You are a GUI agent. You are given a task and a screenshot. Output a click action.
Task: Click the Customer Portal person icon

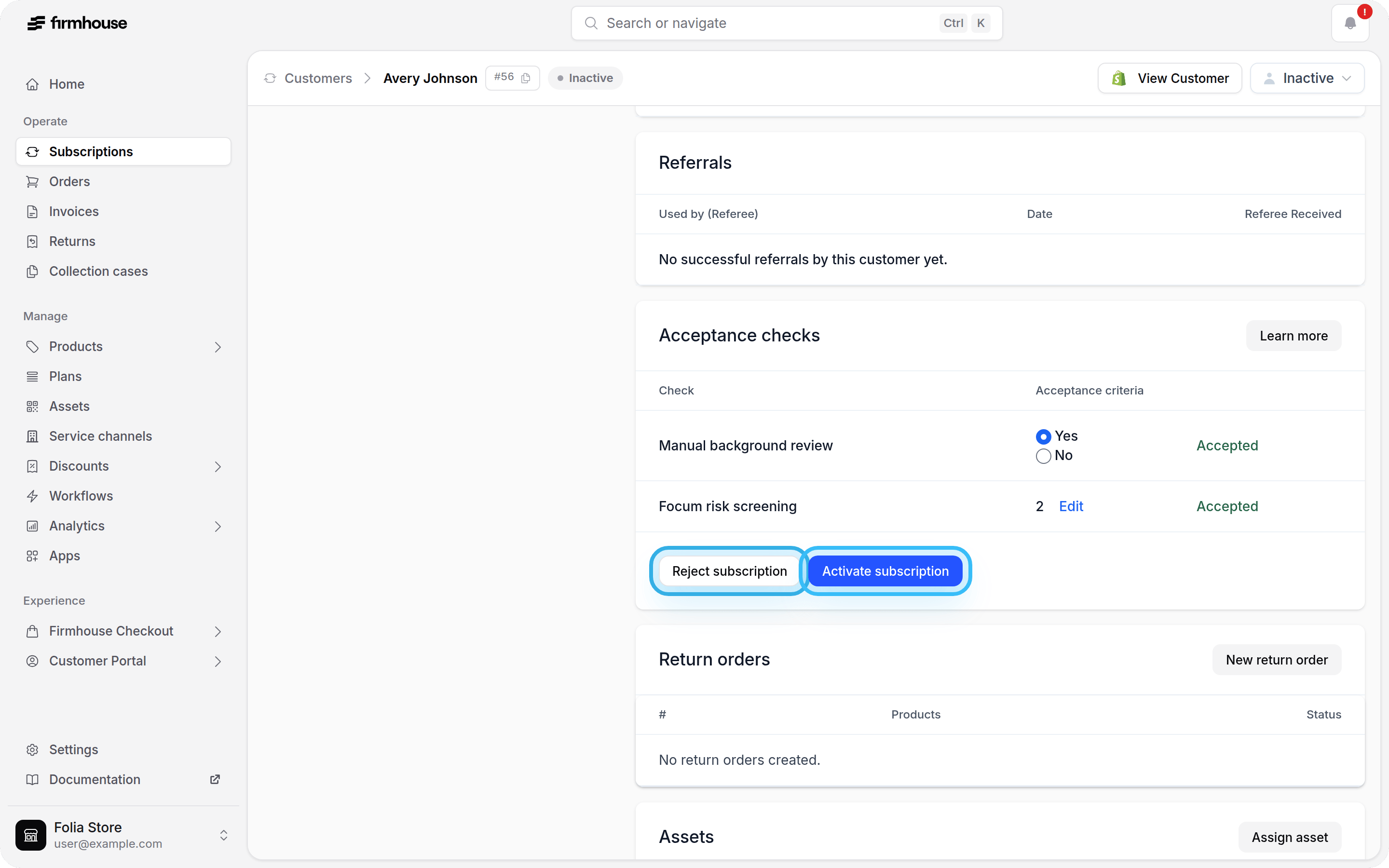pyautogui.click(x=32, y=661)
